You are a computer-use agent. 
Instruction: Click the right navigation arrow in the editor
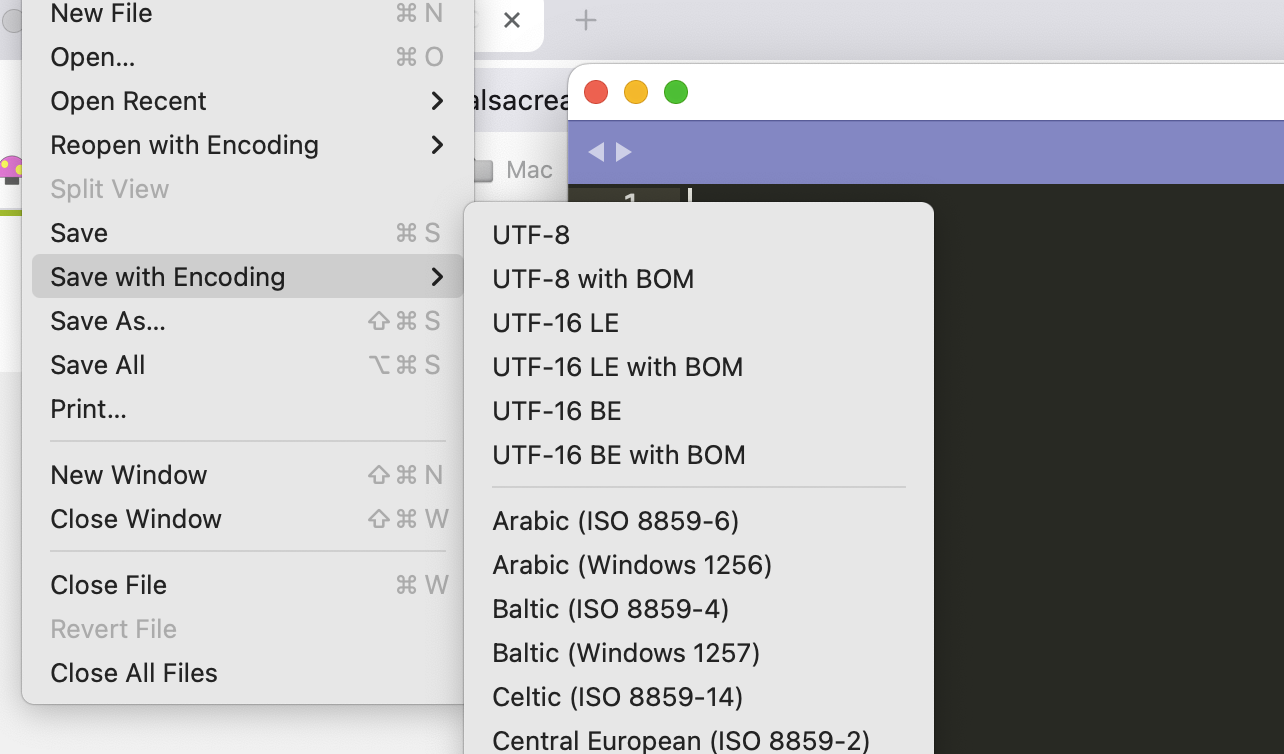[624, 152]
